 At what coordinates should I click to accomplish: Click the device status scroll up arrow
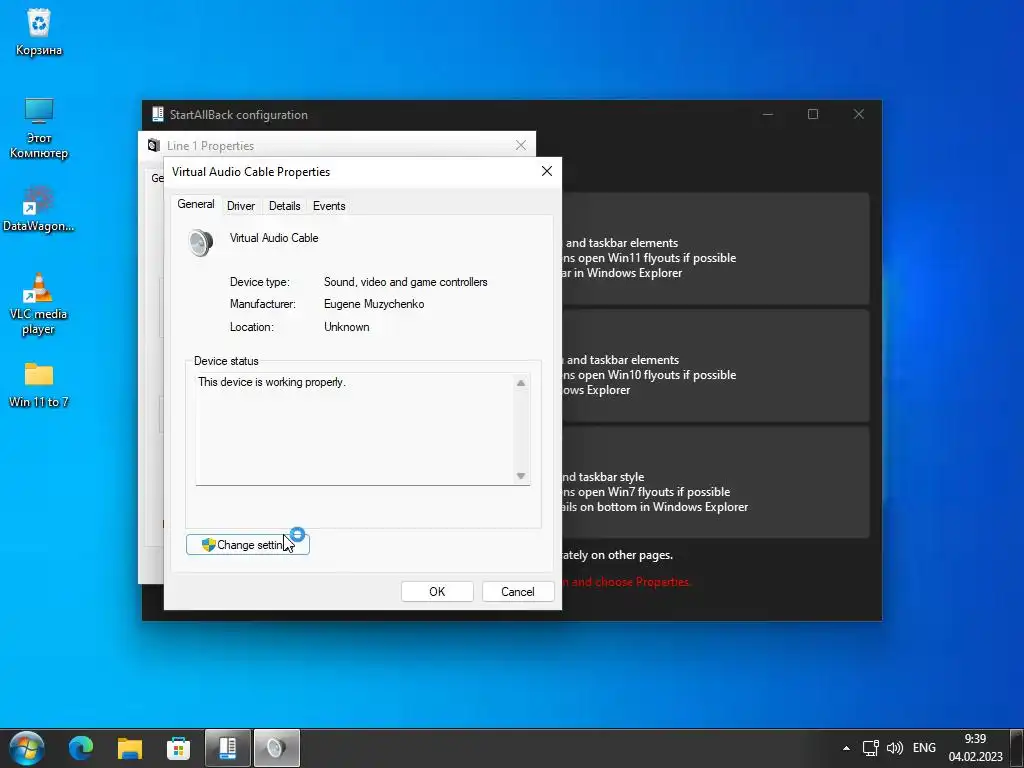pos(520,383)
